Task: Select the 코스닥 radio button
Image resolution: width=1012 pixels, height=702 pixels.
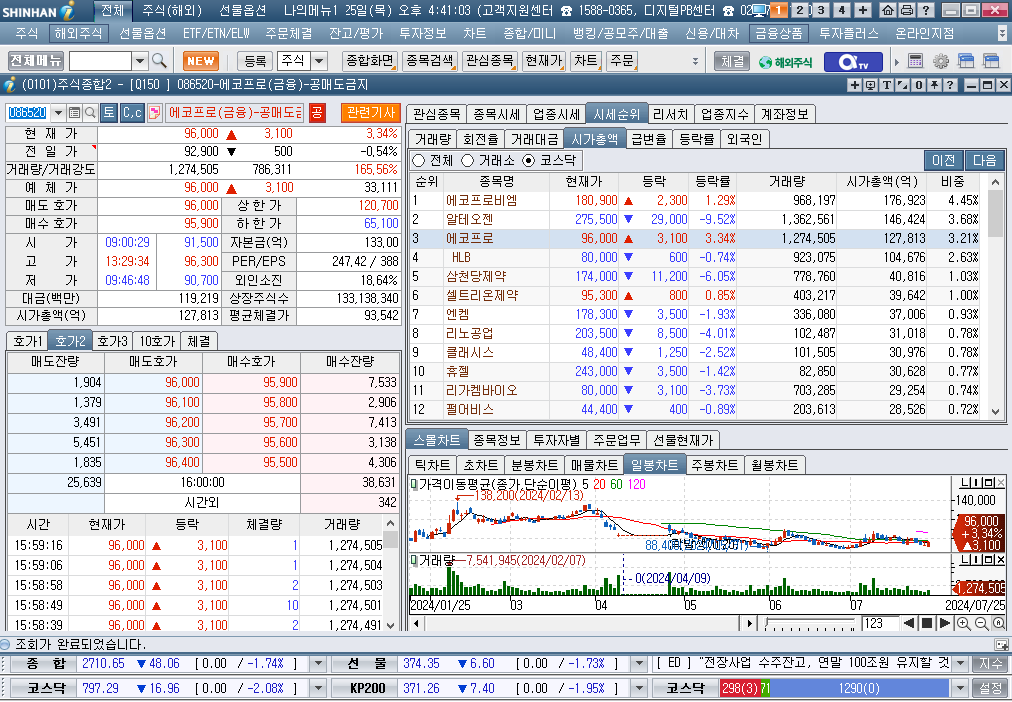Action: click(x=529, y=161)
